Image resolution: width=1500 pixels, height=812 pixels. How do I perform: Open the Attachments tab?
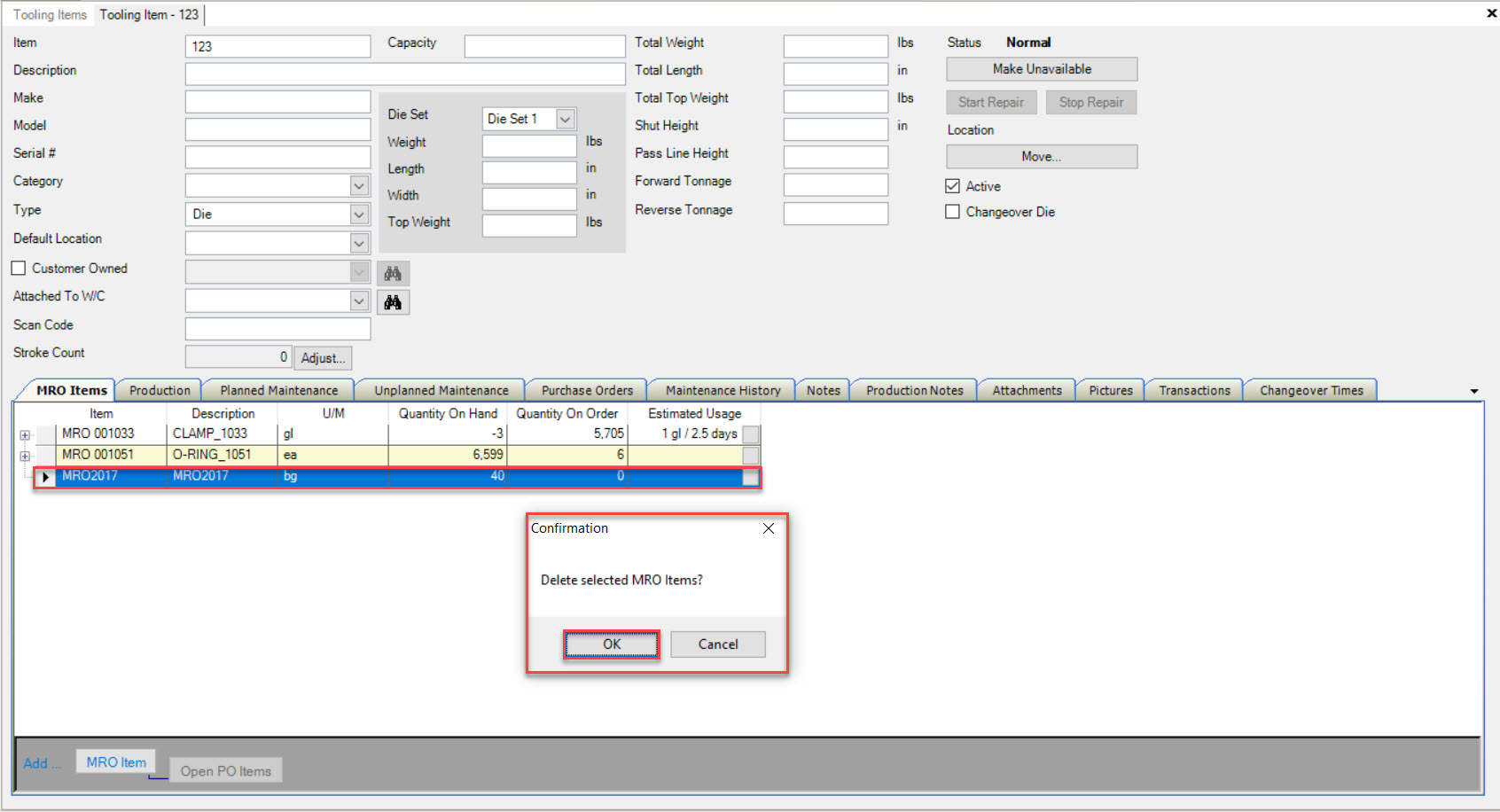coord(1027,390)
